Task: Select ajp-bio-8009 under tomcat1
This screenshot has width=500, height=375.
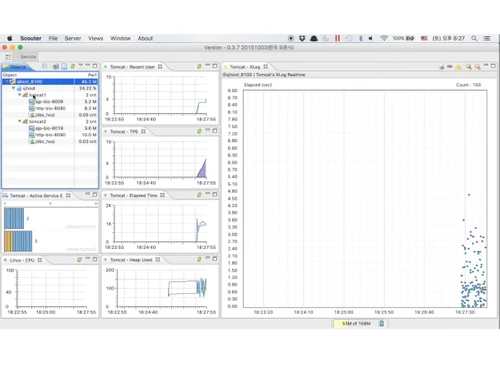Action: pyautogui.click(x=49, y=102)
